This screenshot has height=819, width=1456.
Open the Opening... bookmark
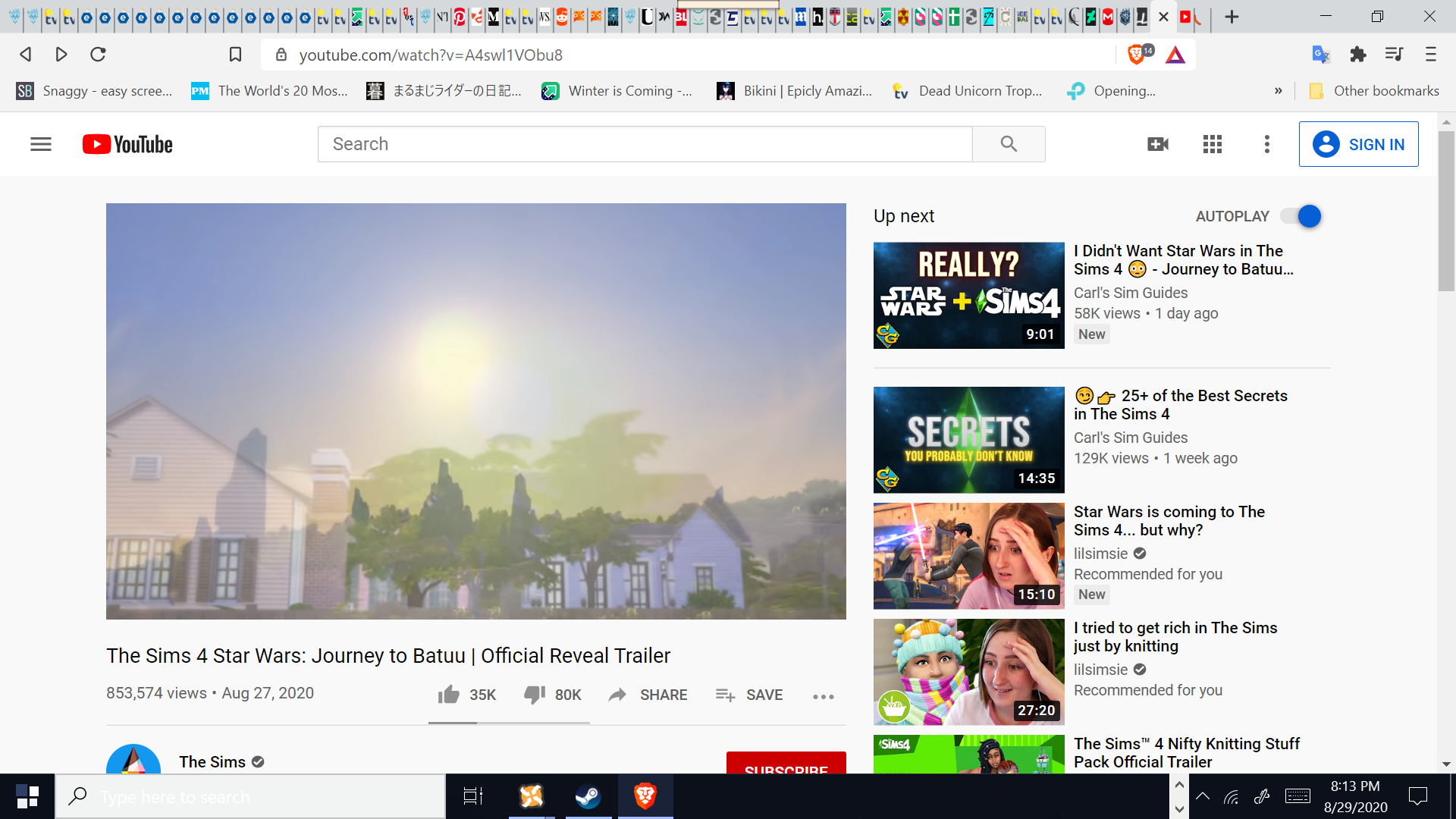[x=1111, y=91]
